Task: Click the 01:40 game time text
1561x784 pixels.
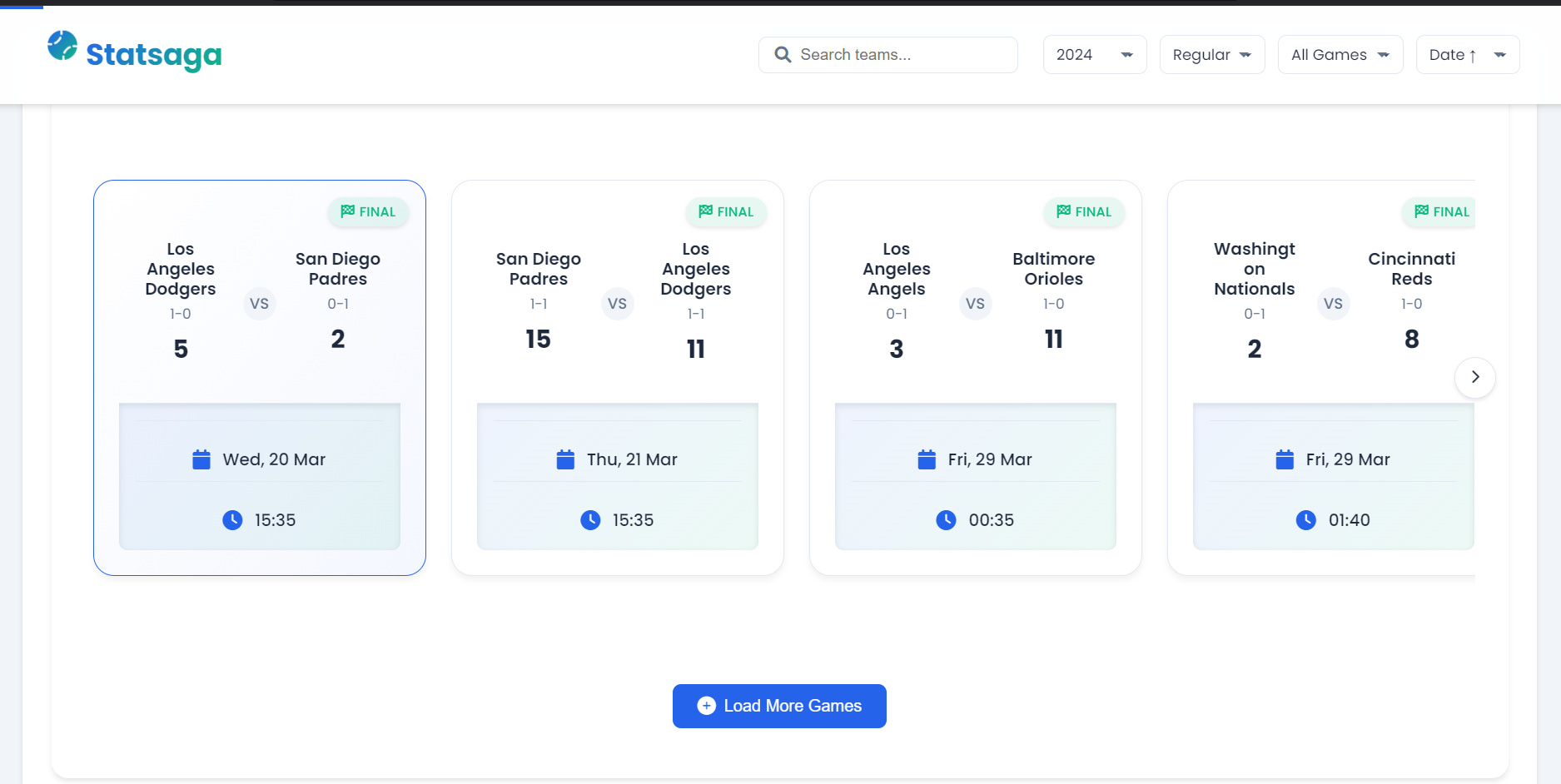Action: coord(1350,520)
